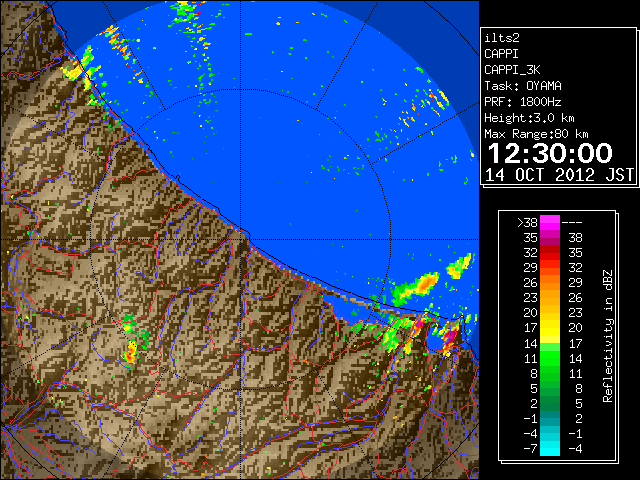This screenshot has height=480, width=640.
Task: Pick the teal swatch for -1 to 2
Action: tap(550, 418)
